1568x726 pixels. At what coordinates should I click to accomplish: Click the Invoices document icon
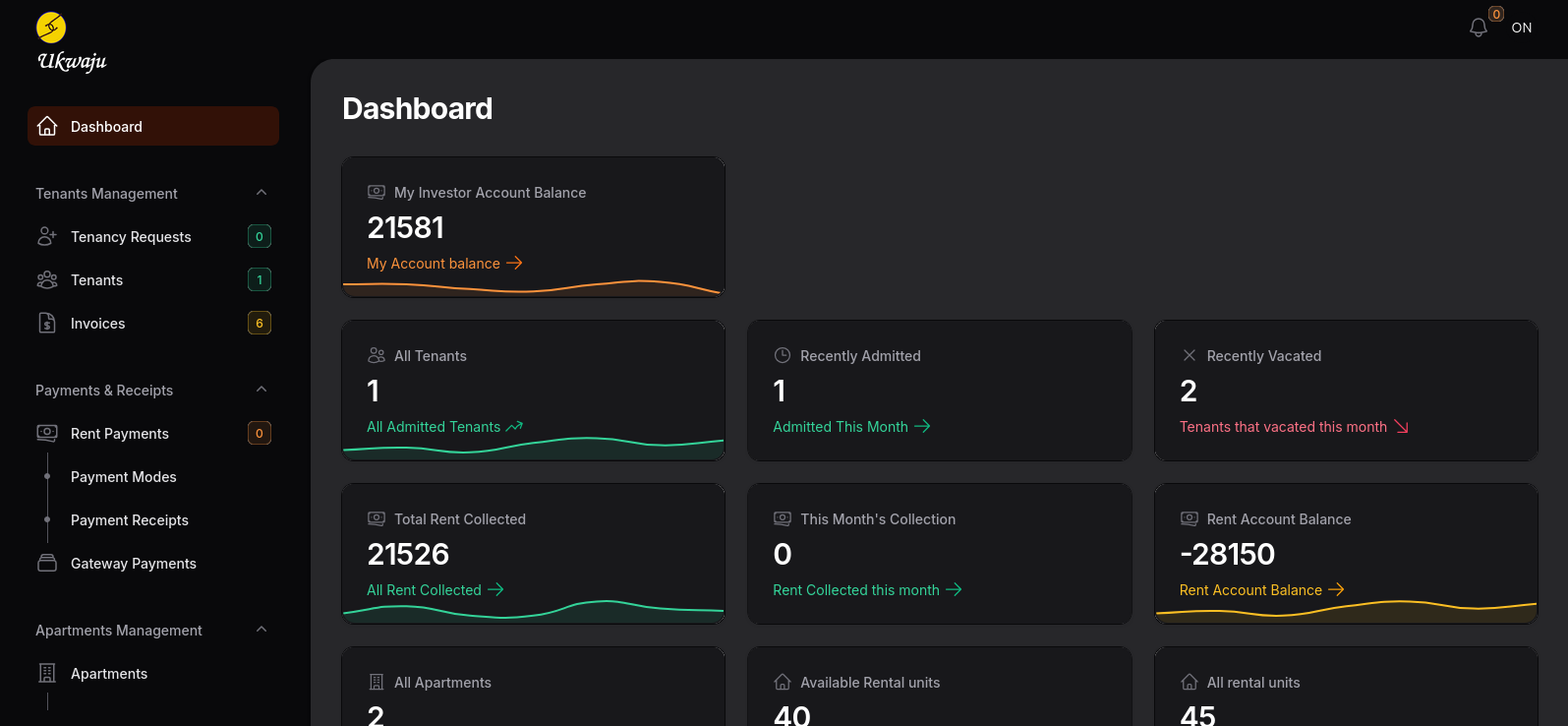(47, 323)
